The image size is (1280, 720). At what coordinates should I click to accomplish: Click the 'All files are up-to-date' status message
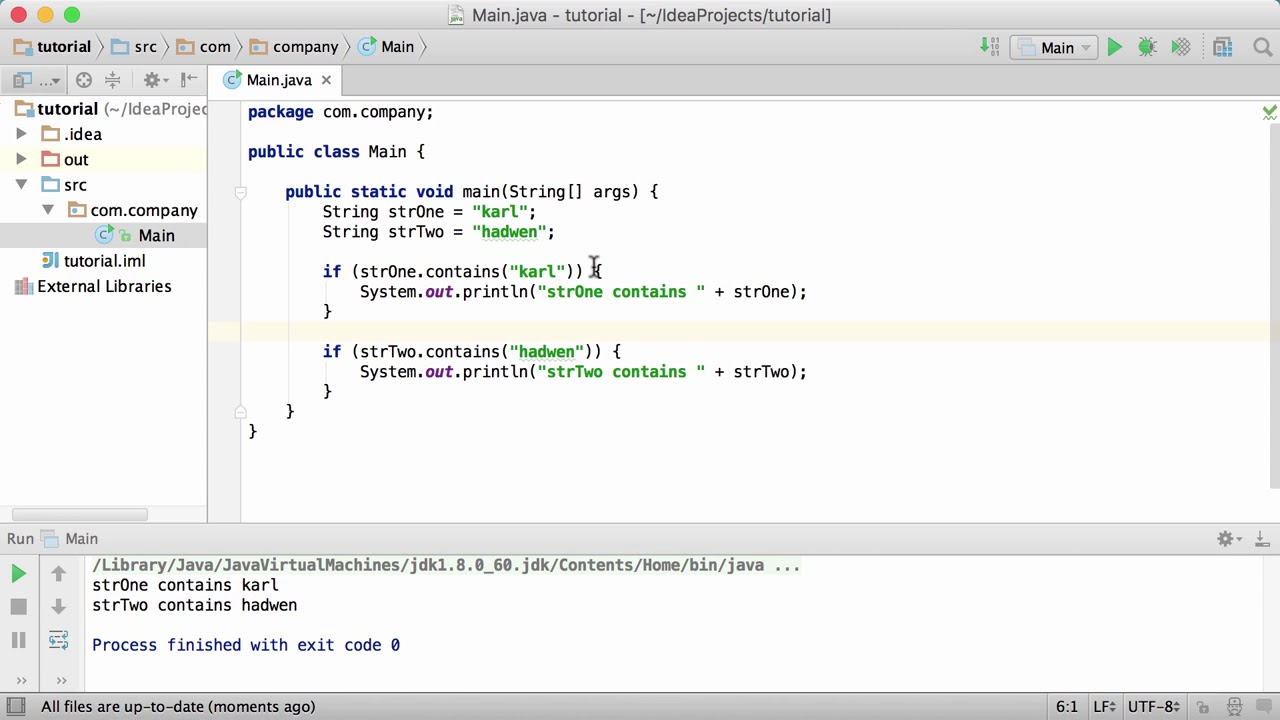tap(178, 707)
